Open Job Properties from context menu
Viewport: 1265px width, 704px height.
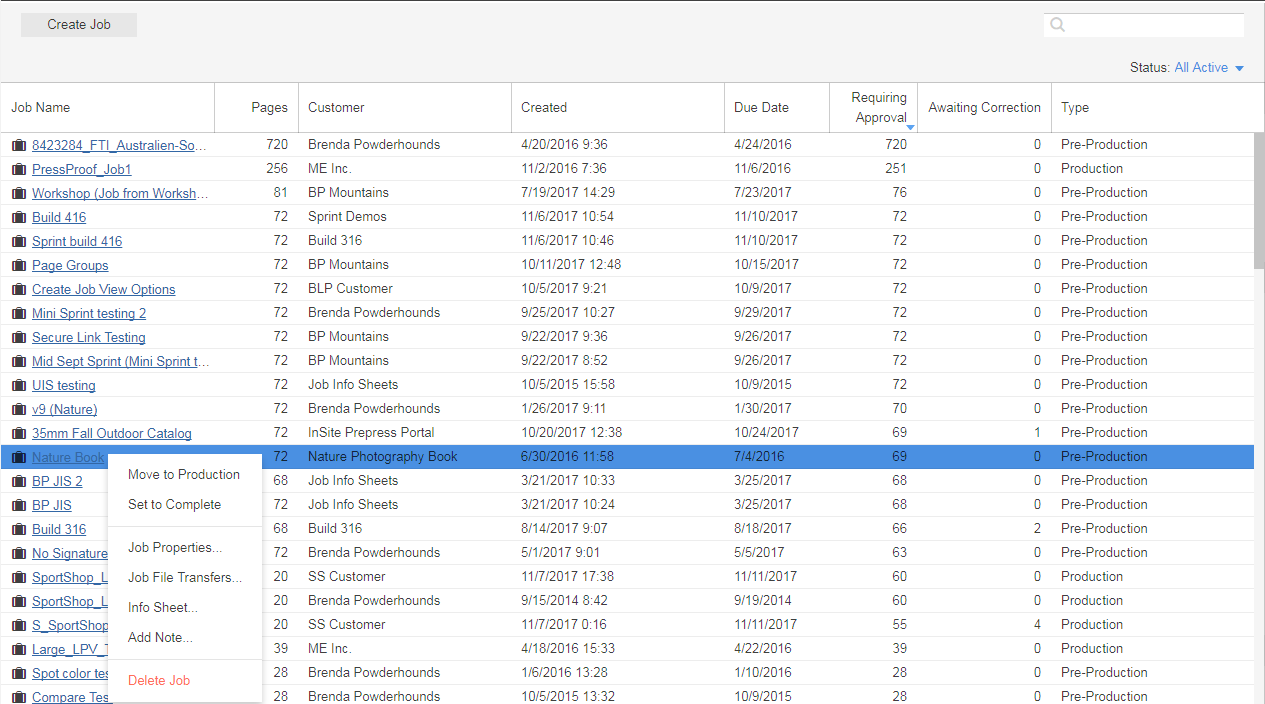[175, 548]
